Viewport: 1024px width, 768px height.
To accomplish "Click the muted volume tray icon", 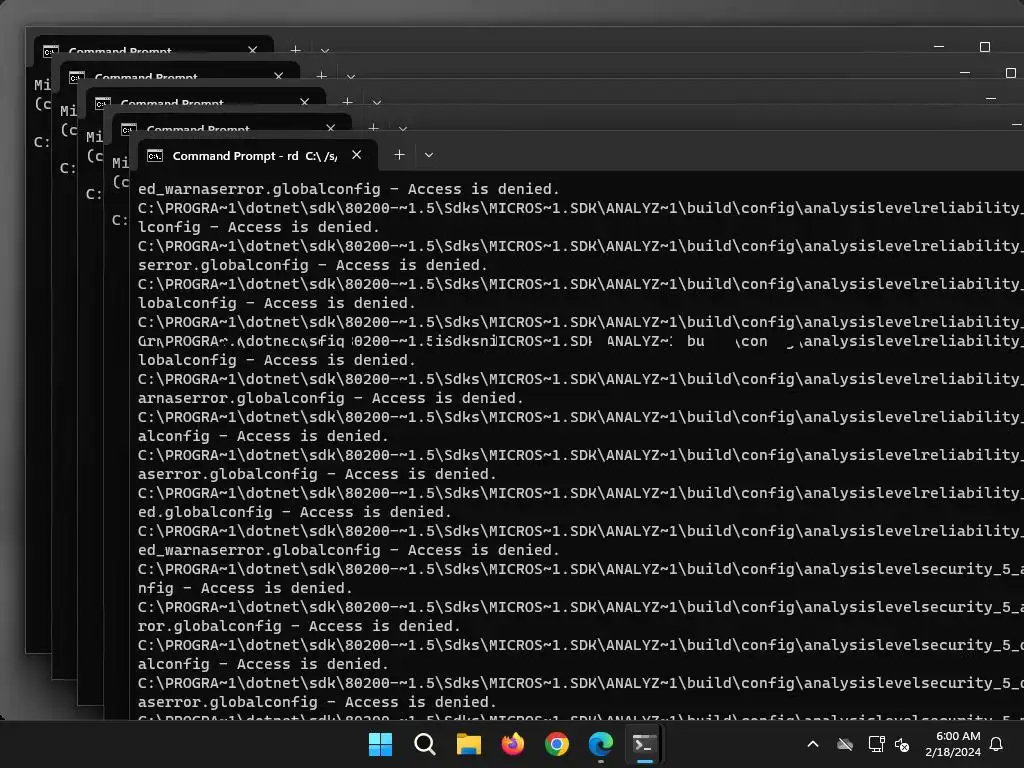I will [902, 744].
